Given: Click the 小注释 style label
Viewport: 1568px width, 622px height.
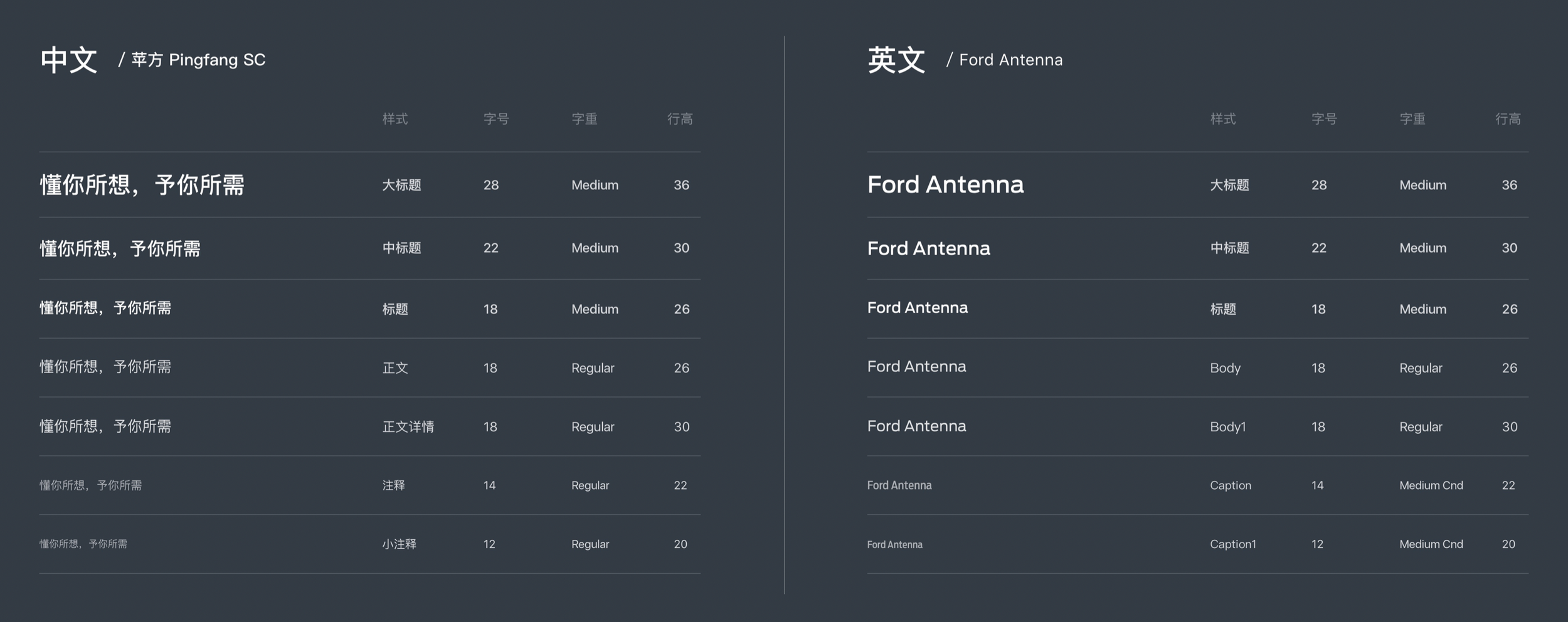Looking at the screenshot, I should (399, 544).
